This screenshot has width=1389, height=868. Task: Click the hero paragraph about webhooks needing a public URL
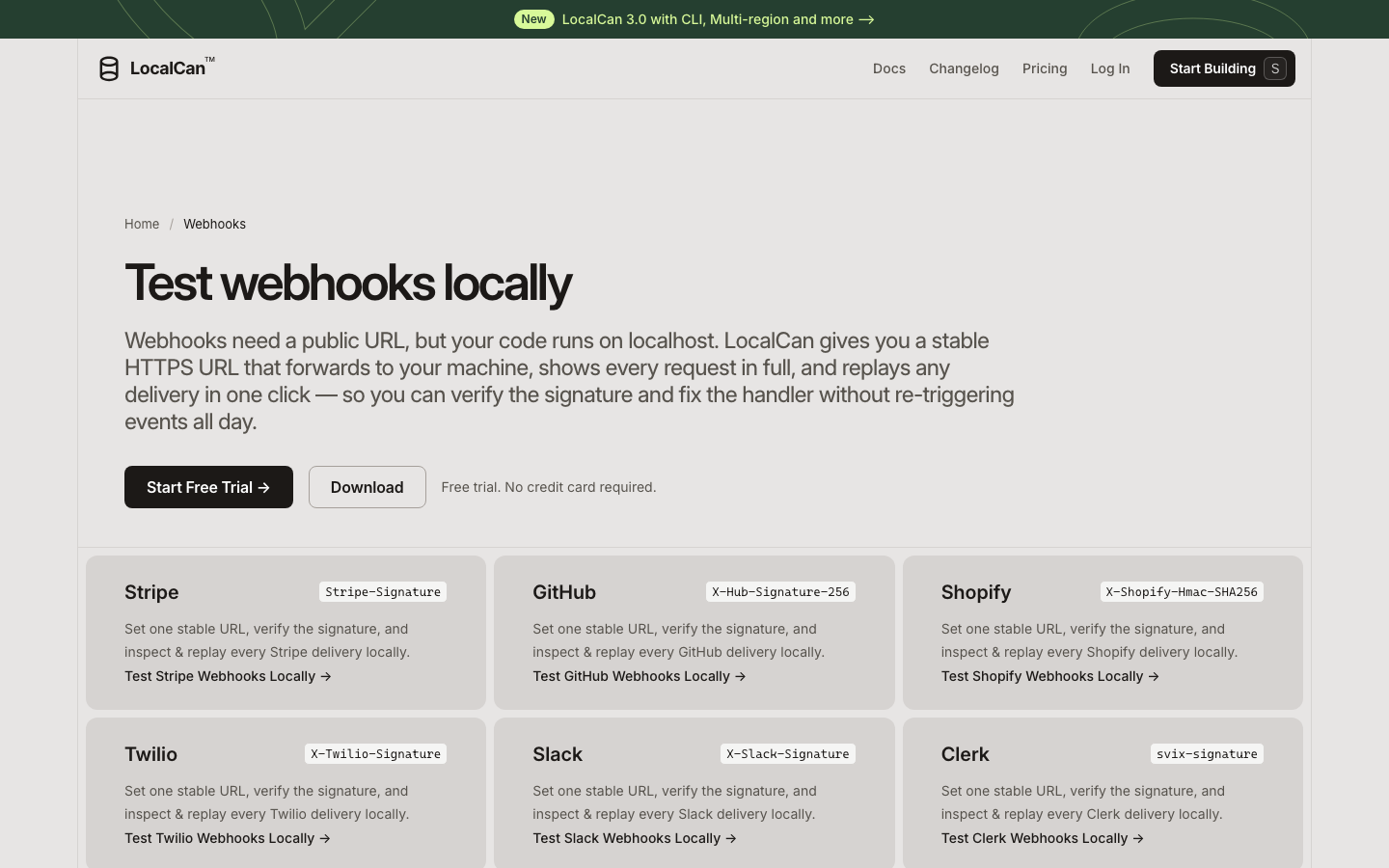pos(569,381)
